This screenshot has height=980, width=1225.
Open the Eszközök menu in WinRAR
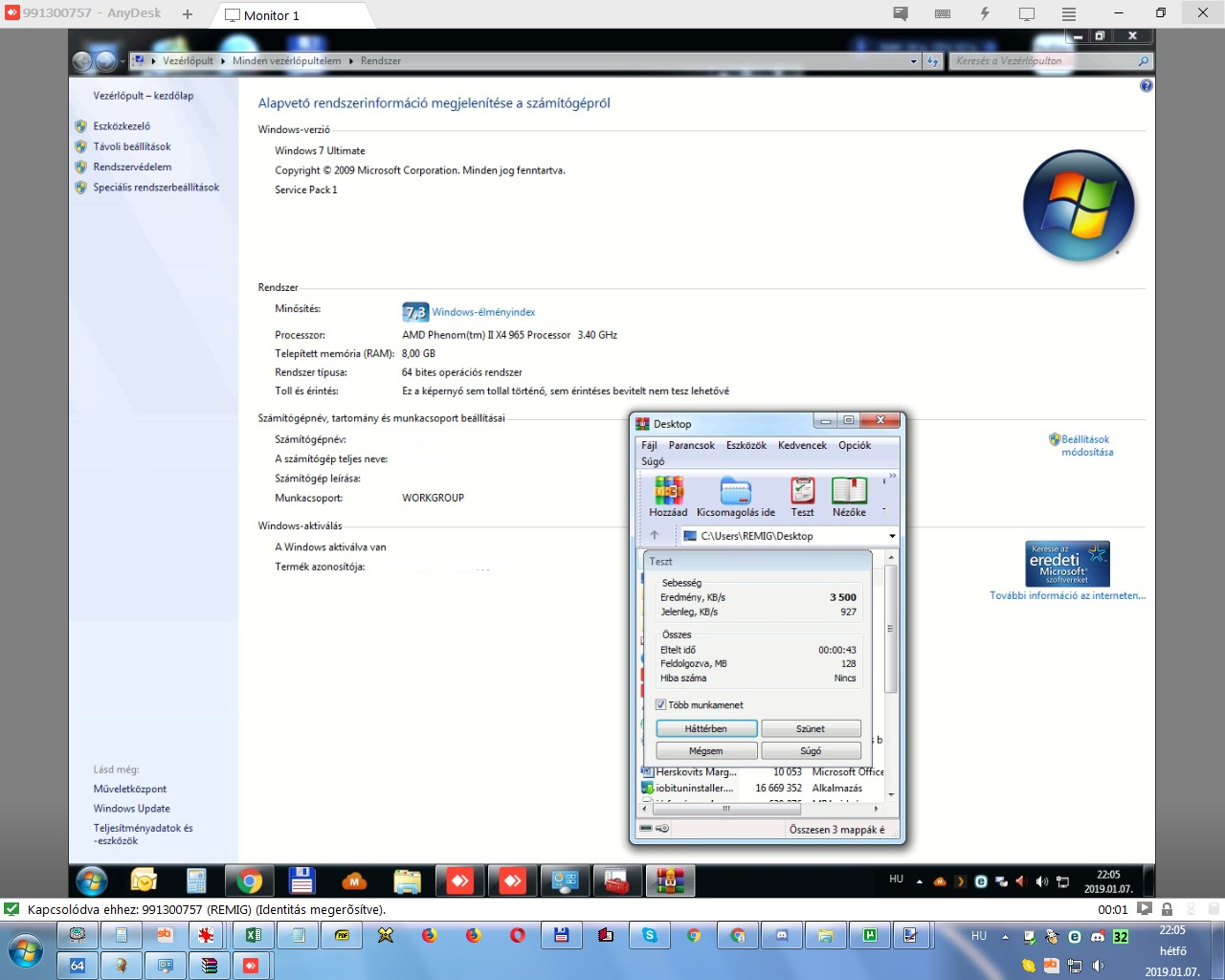click(746, 445)
